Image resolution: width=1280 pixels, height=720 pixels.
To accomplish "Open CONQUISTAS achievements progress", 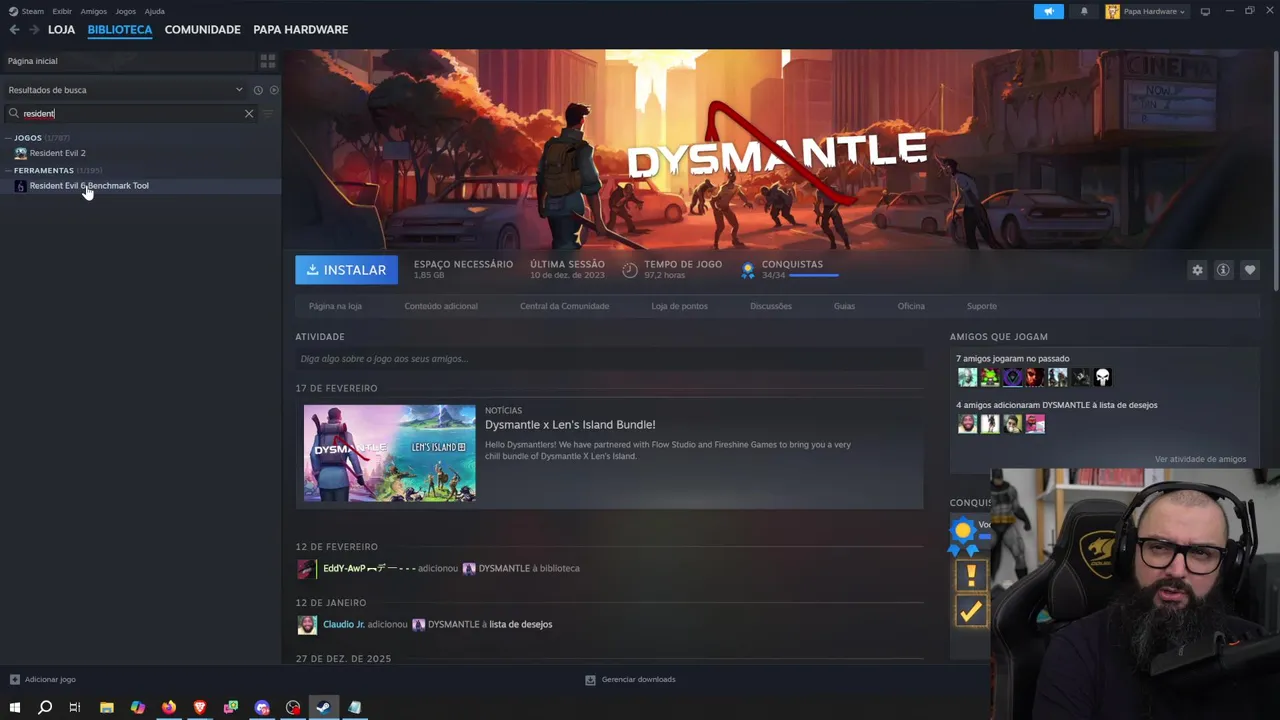I will 790,269.
